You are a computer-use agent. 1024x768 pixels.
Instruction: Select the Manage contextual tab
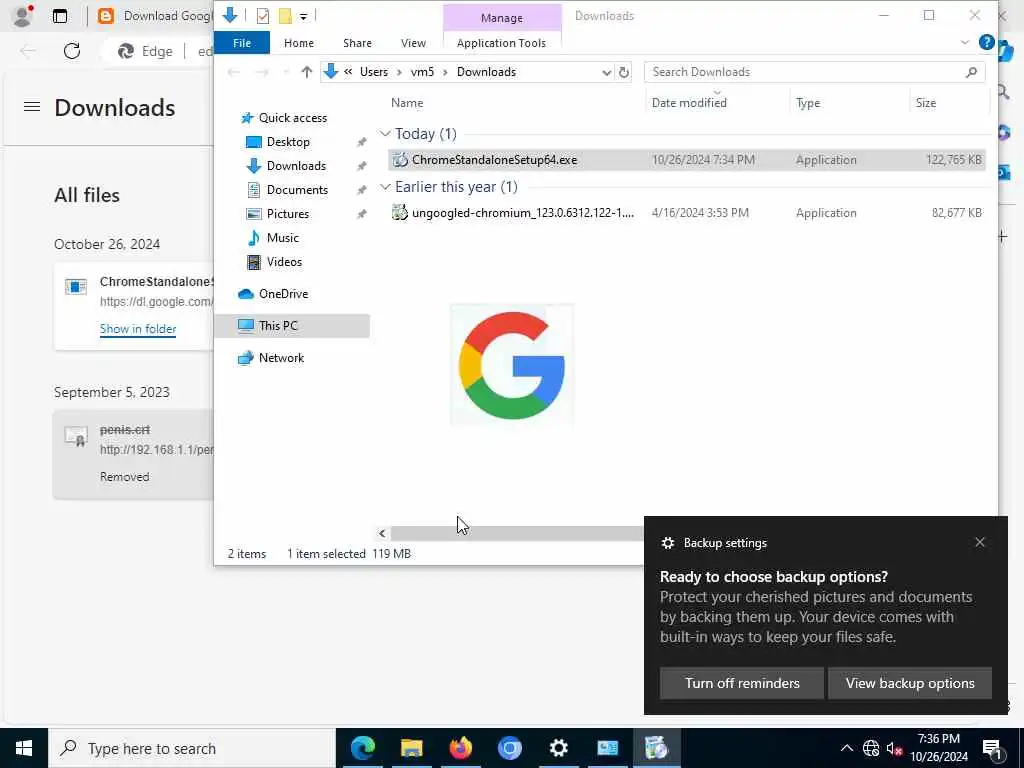(502, 18)
